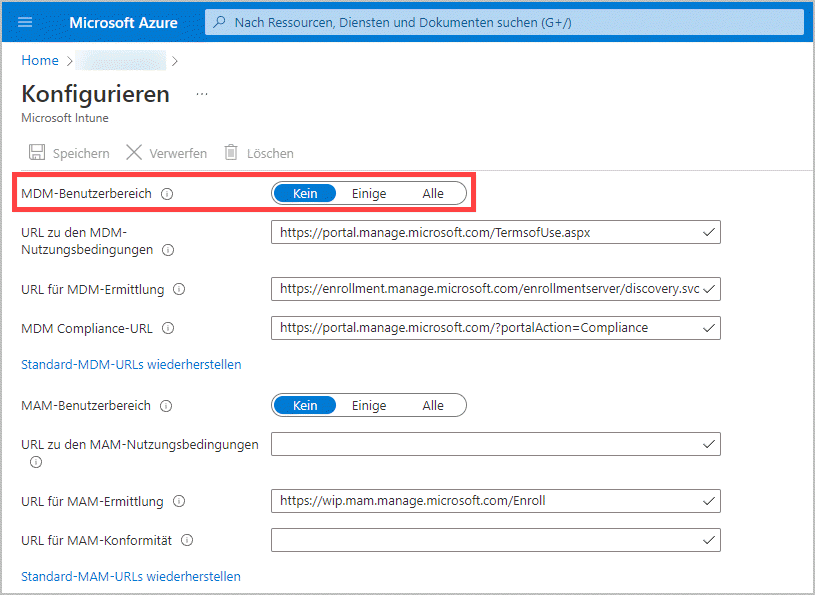Viewport: 815px width, 595px height.
Task: Click the Speichern save icon
Action: [x=37, y=153]
